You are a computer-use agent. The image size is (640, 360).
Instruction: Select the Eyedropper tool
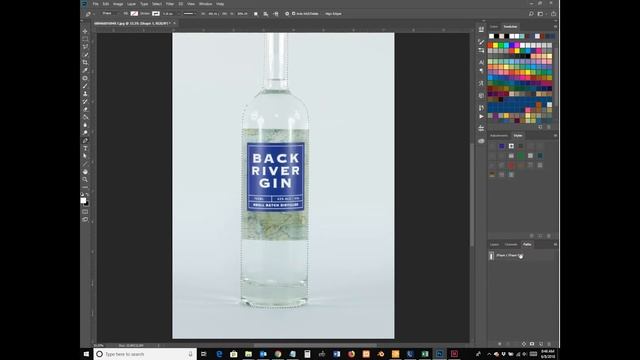click(85, 70)
